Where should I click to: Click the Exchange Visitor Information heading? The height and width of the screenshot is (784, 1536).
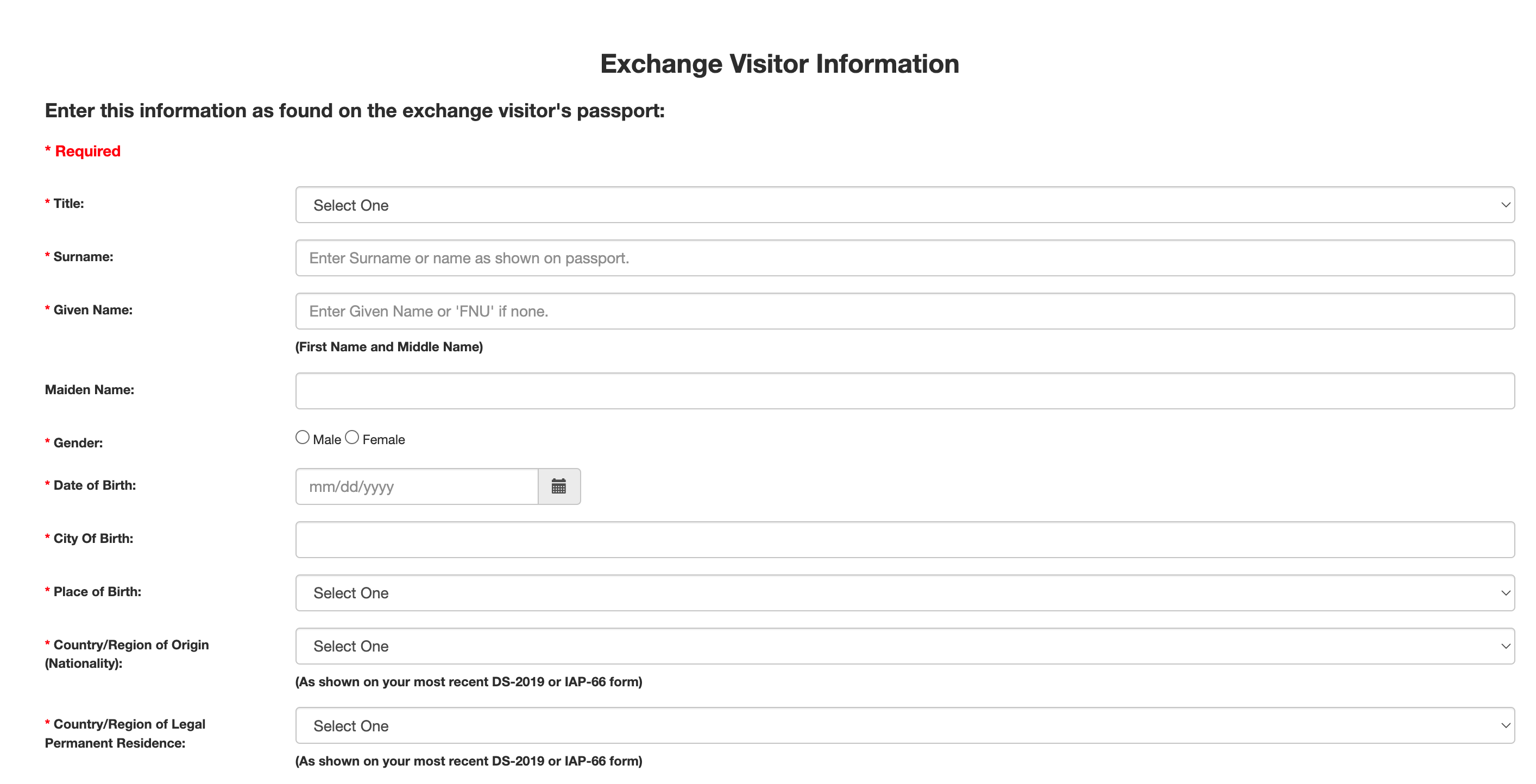779,64
